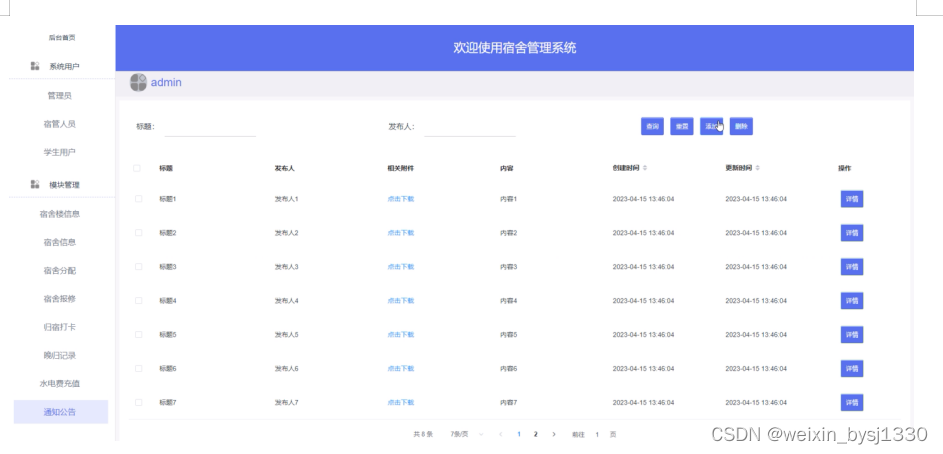Click the 删除 delete button
The height and width of the screenshot is (454, 943).
point(741,126)
